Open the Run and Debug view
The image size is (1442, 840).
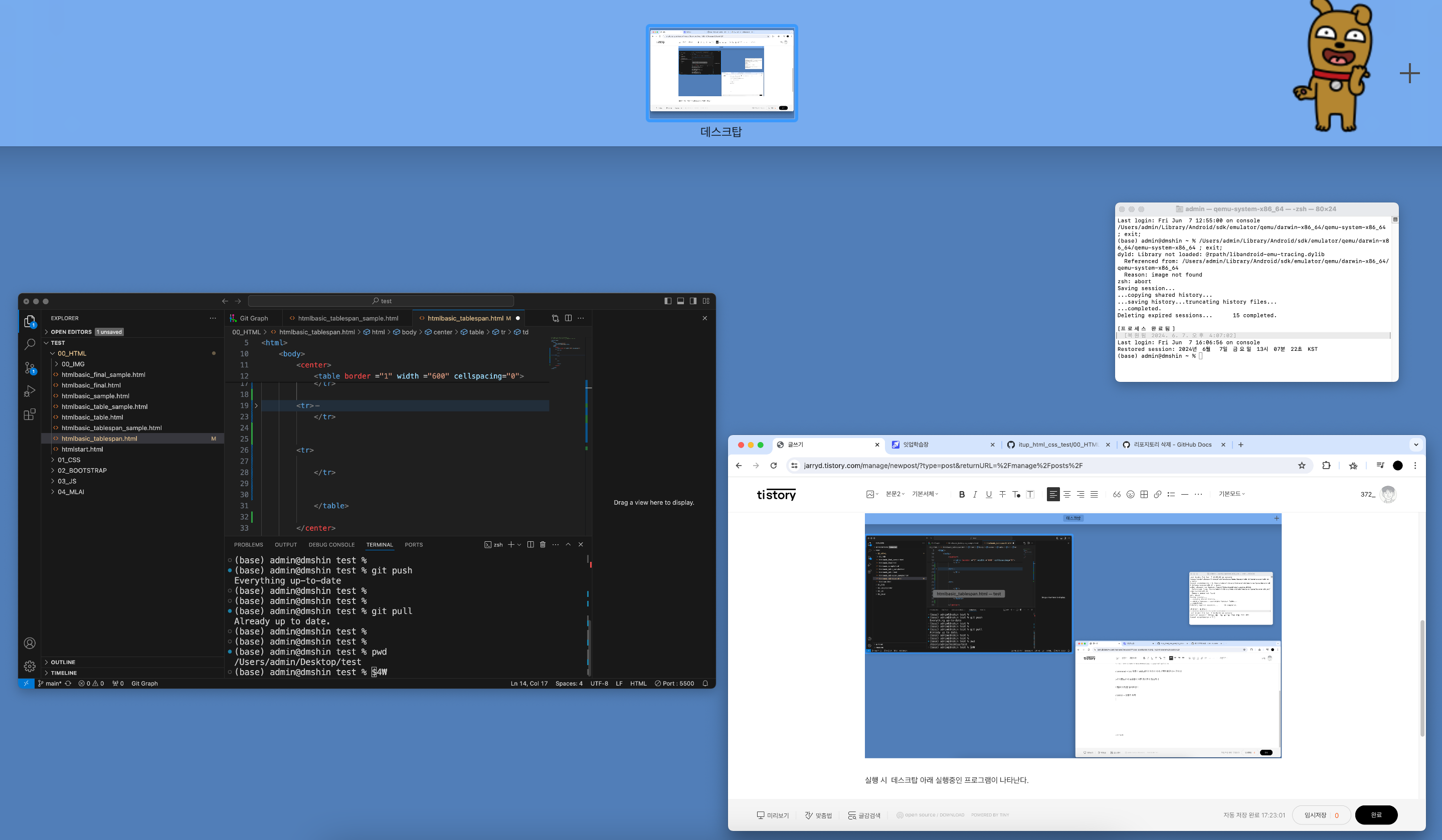[x=30, y=391]
